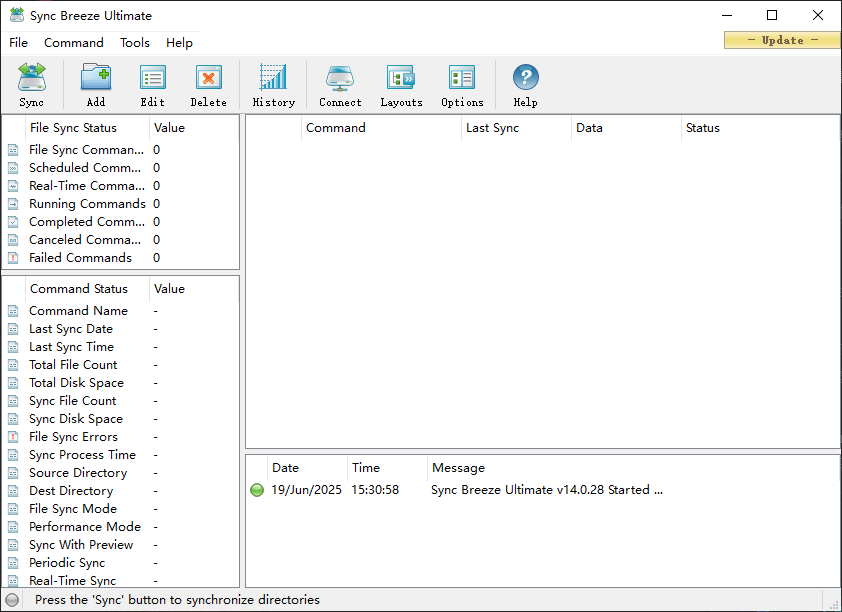Click the Date column header in log

click(307, 468)
